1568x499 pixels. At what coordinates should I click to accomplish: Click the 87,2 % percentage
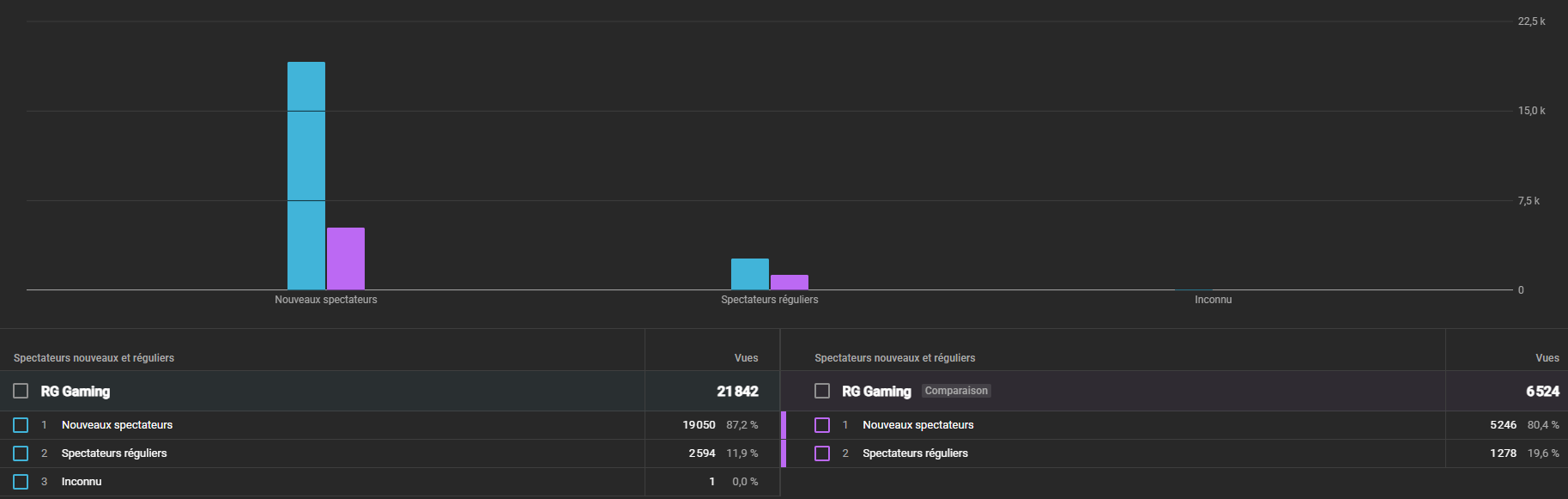[x=742, y=425]
